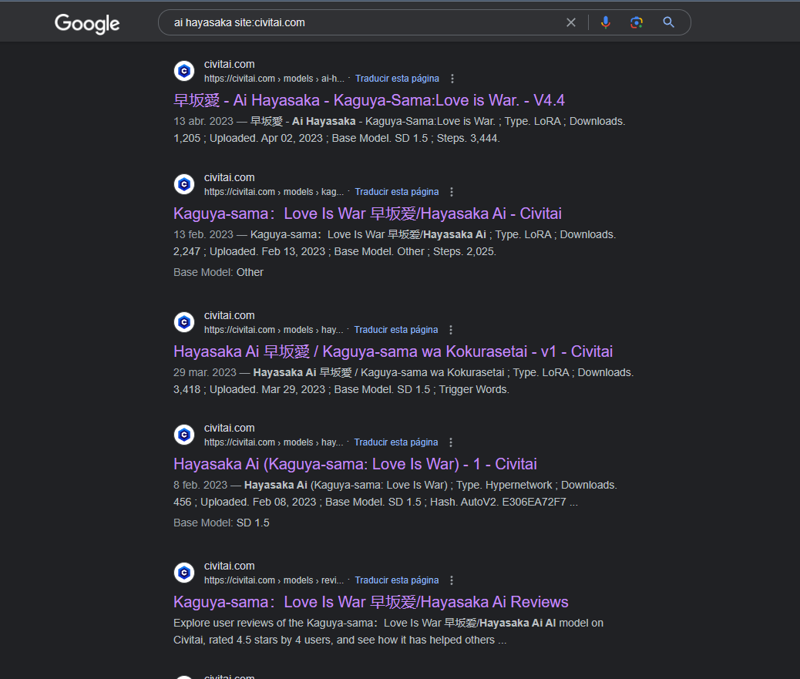Screen dimensions: 800x679
Task: Click Traducir esta página for Reviews result
Action: pyautogui.click(x=396, y=581)
